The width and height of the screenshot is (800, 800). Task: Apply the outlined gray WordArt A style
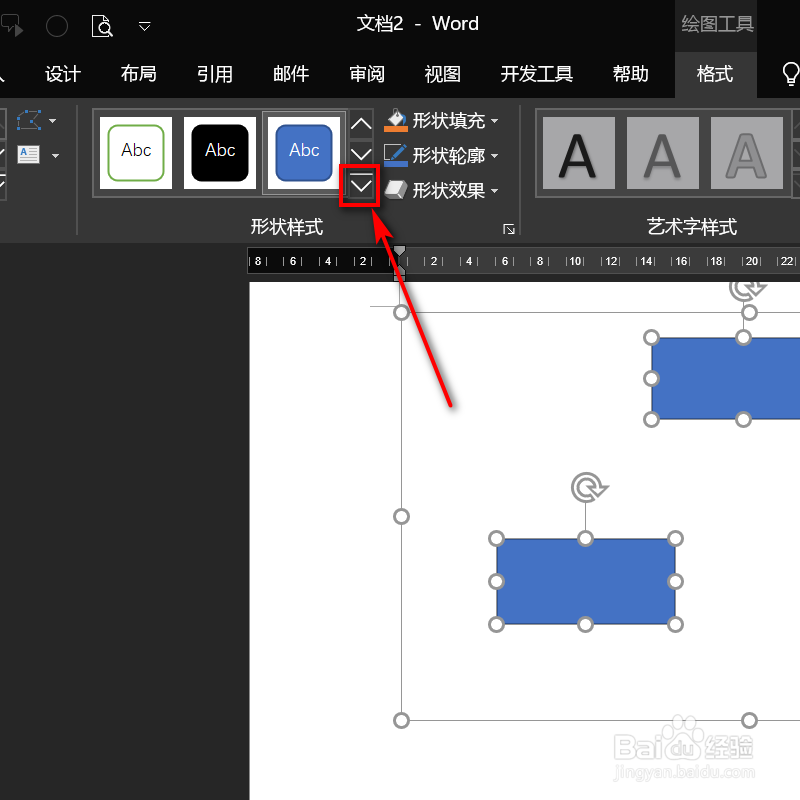point(747,153)
